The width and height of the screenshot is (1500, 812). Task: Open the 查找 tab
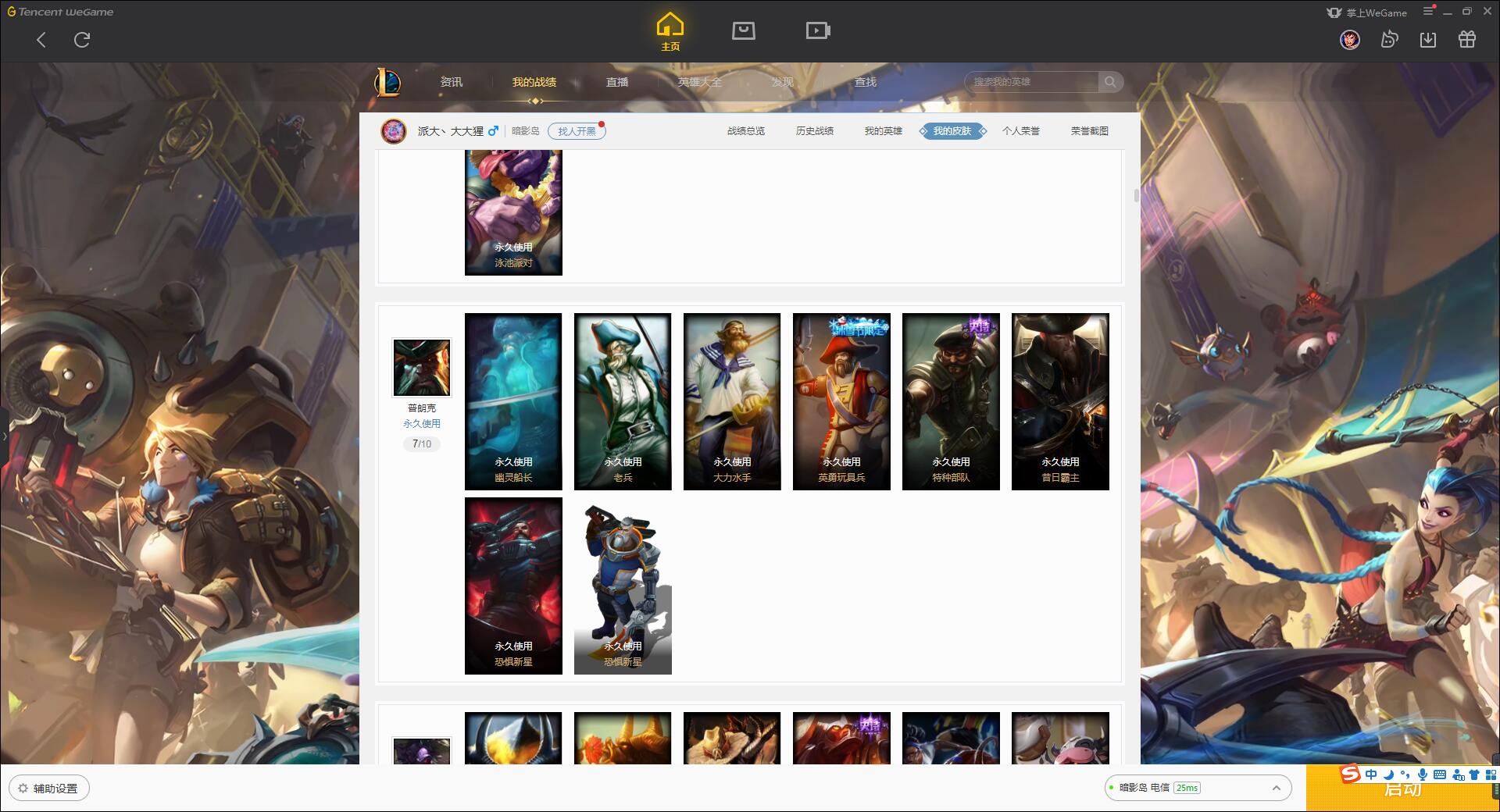pyautogui.click(x=865, y=82)
